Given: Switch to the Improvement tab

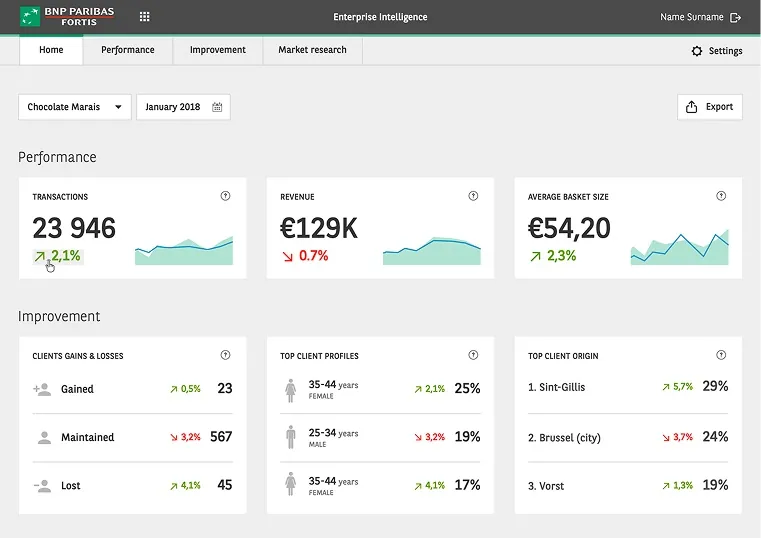Looking at the screenshot, I should 217,50.
